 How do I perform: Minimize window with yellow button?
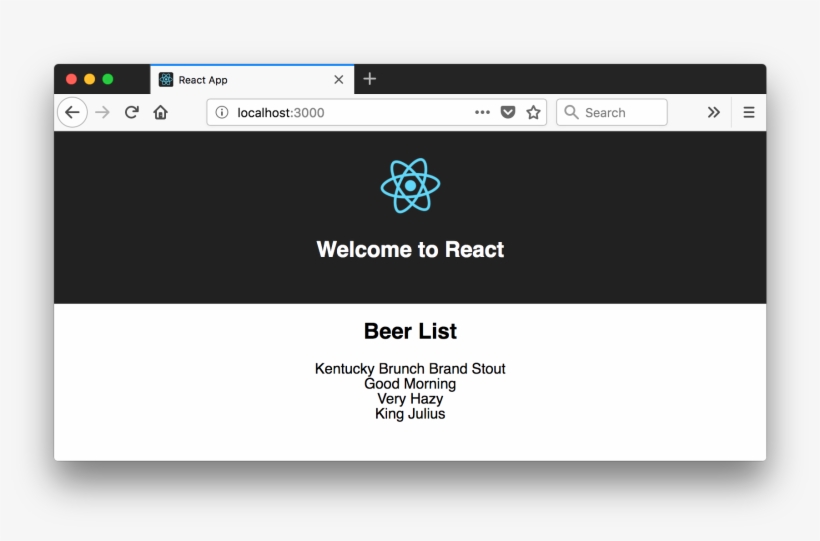(x=89, y=79)
